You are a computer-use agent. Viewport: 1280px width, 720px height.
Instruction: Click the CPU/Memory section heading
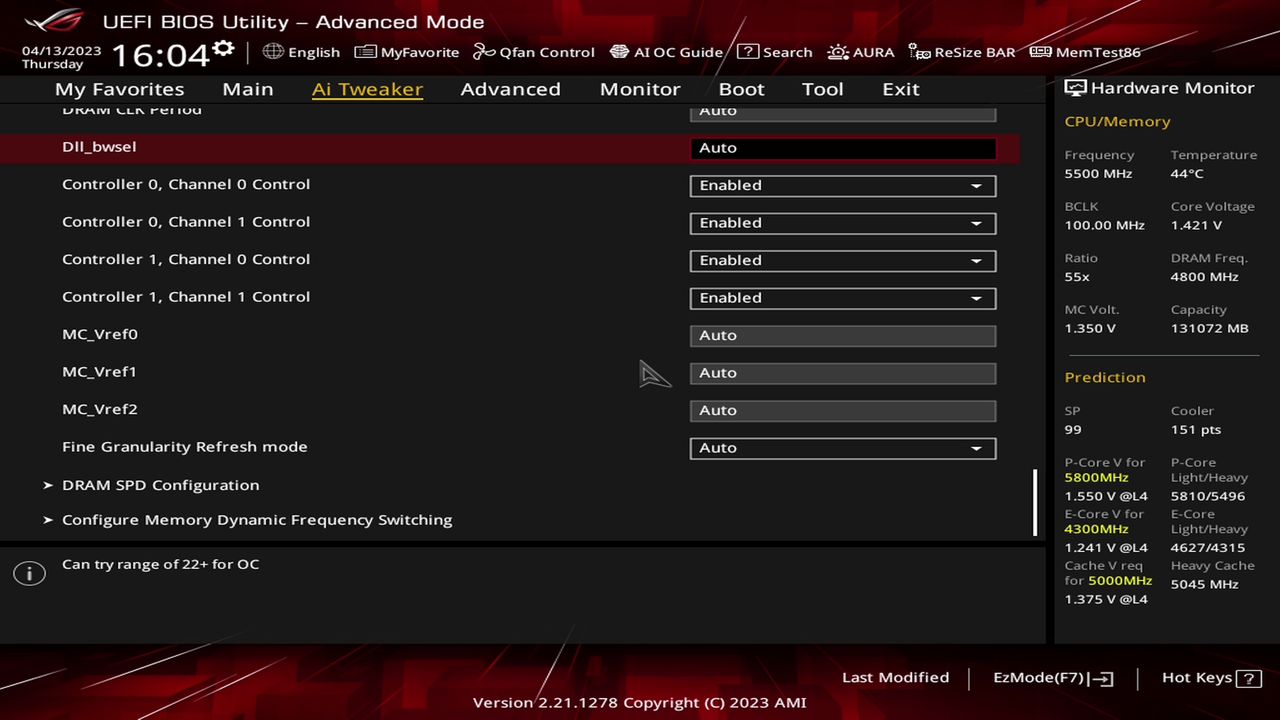coord(1117,122)
